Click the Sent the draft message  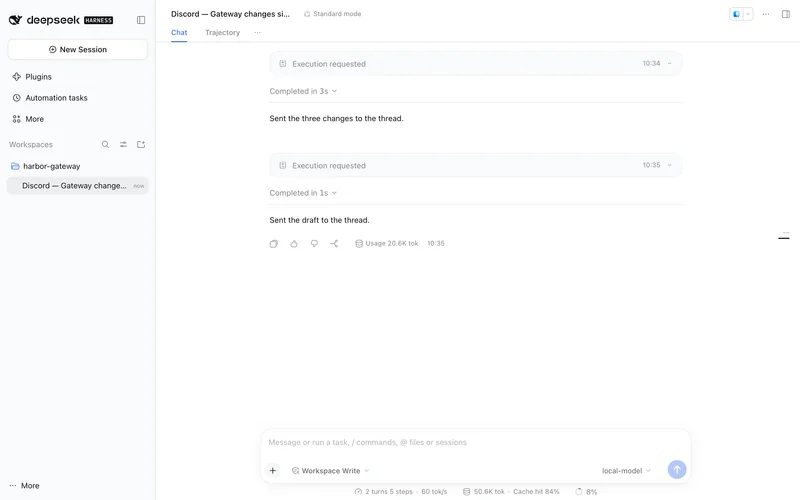[x=319, y=220]
